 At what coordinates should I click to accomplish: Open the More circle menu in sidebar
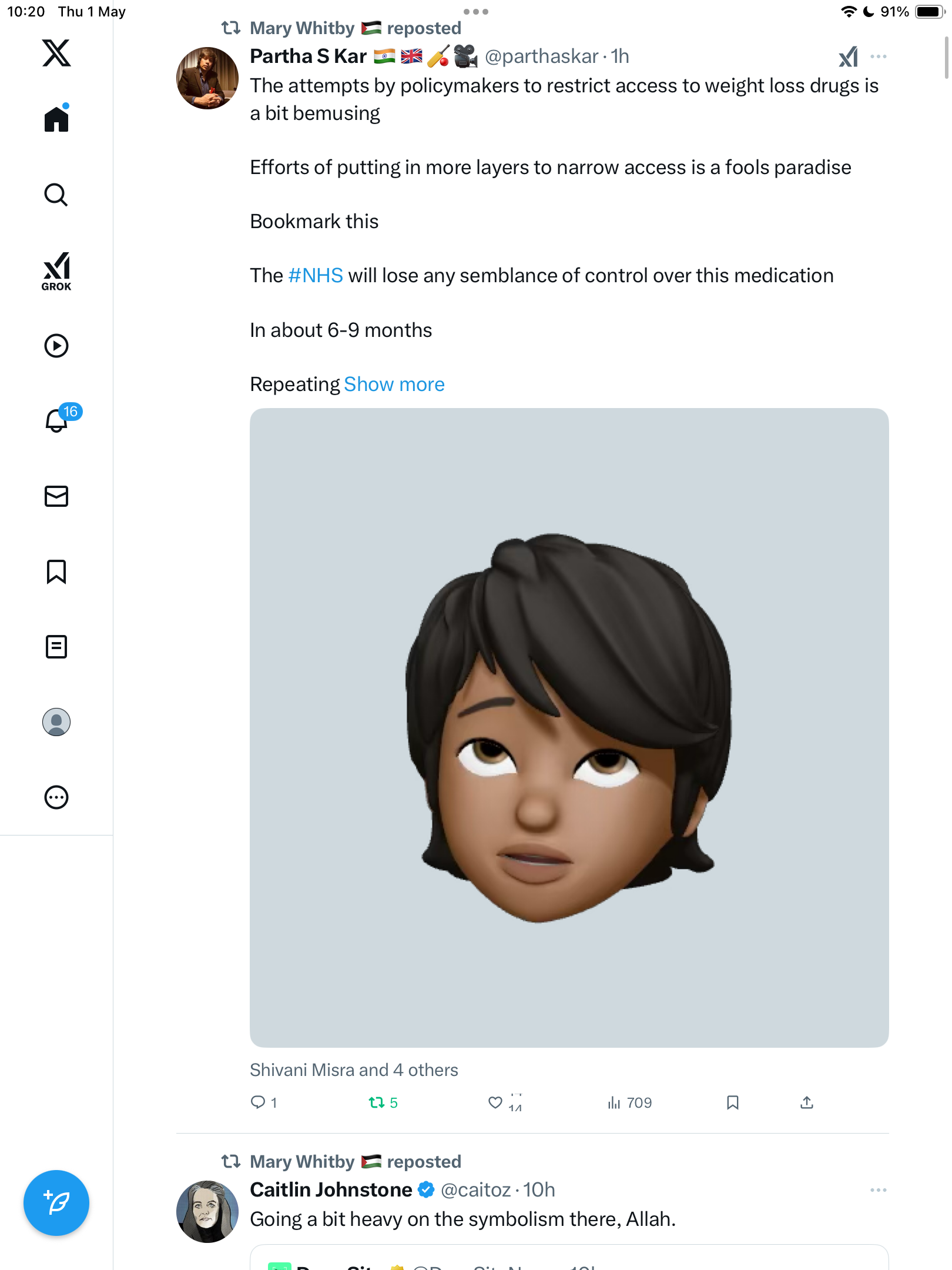click(56, 797)
